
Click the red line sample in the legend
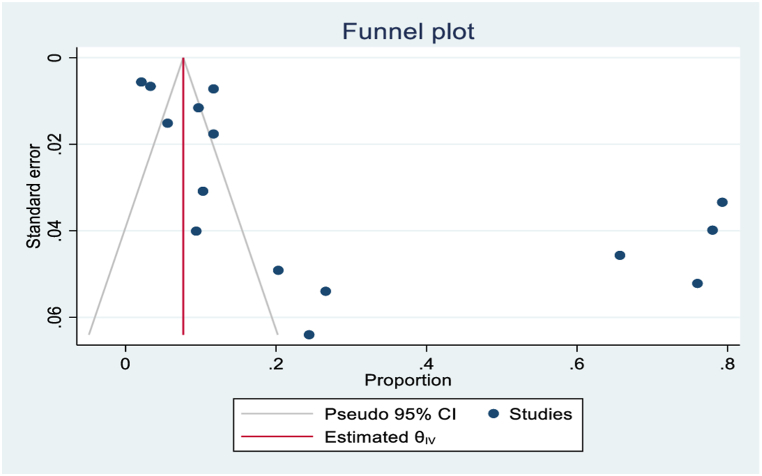tap(274, 437)
